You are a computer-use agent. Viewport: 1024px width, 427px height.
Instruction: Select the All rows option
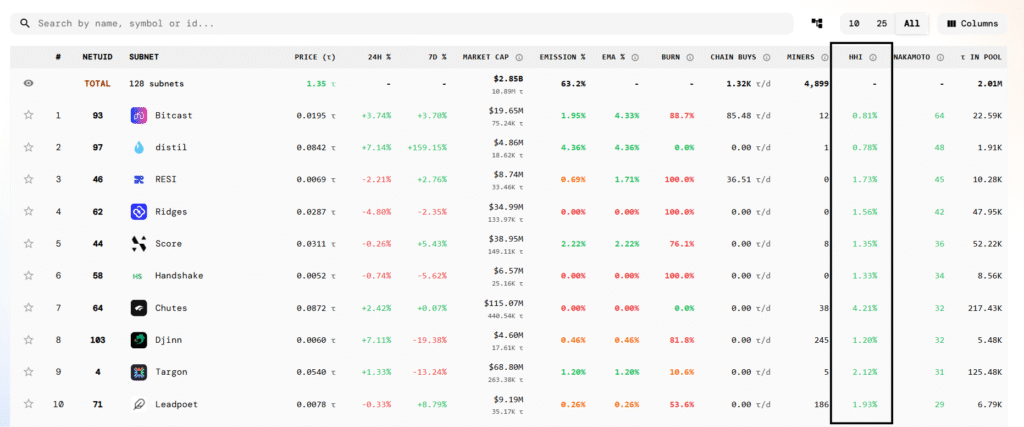coord(911,23)
